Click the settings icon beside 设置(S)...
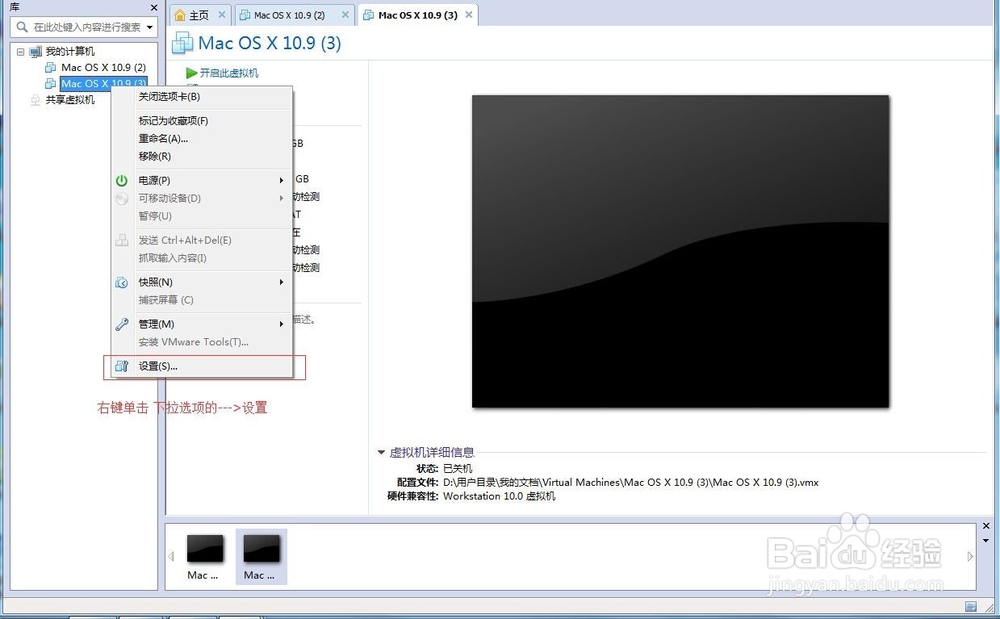 121,367
